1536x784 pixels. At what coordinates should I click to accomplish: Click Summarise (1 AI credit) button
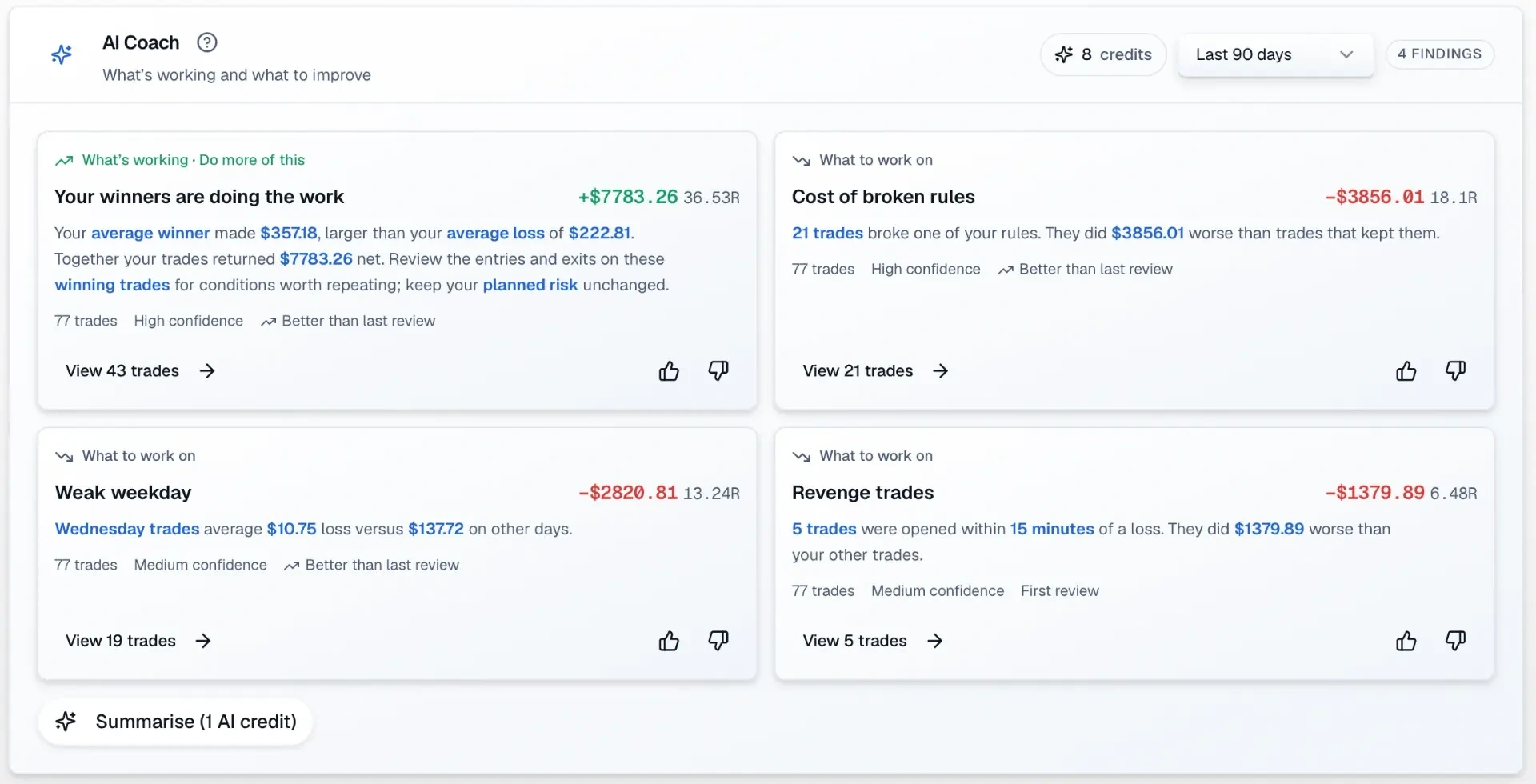point(175,722)
